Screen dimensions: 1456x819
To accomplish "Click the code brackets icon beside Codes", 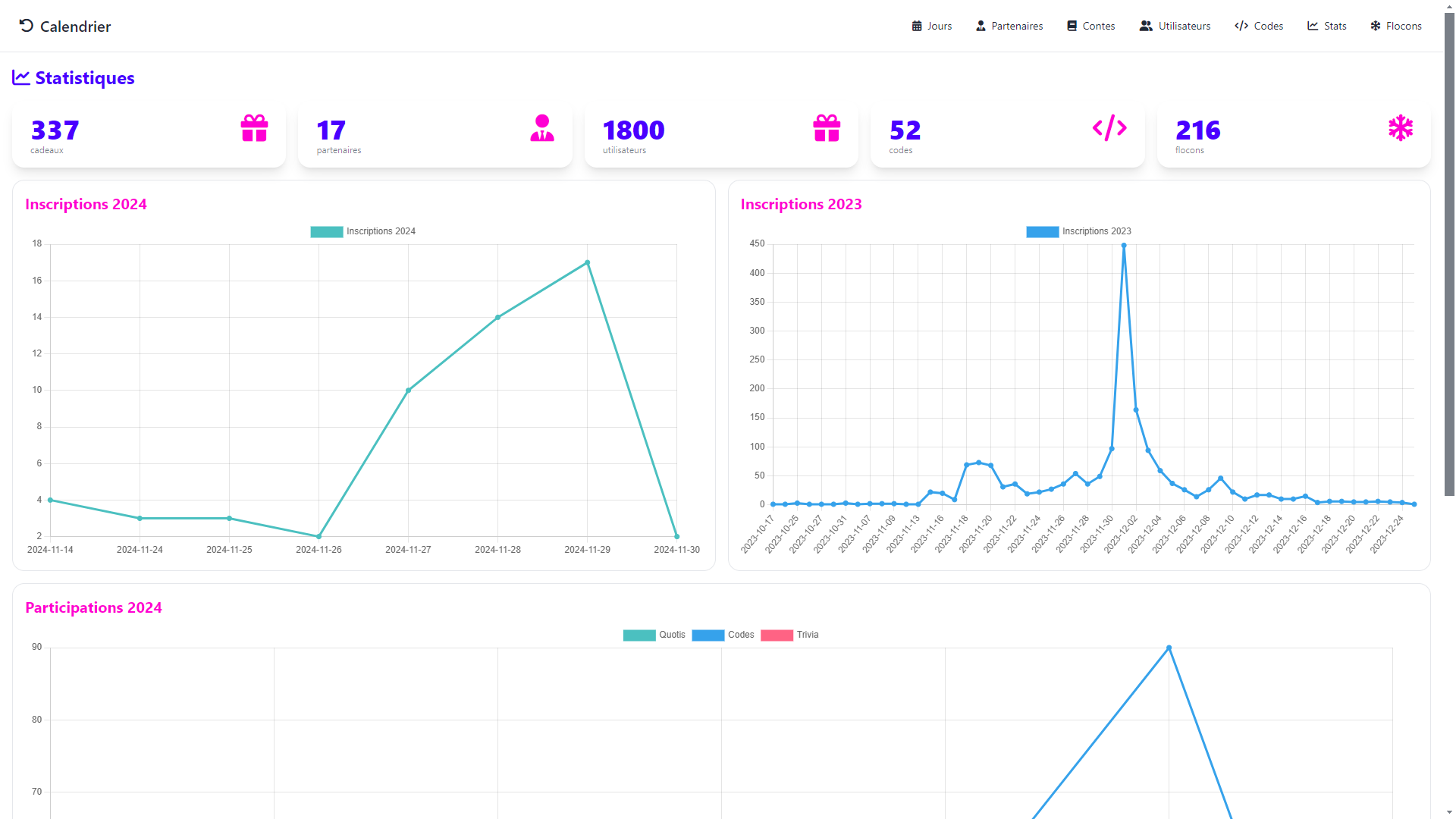I will click(x=1241, y=26).
